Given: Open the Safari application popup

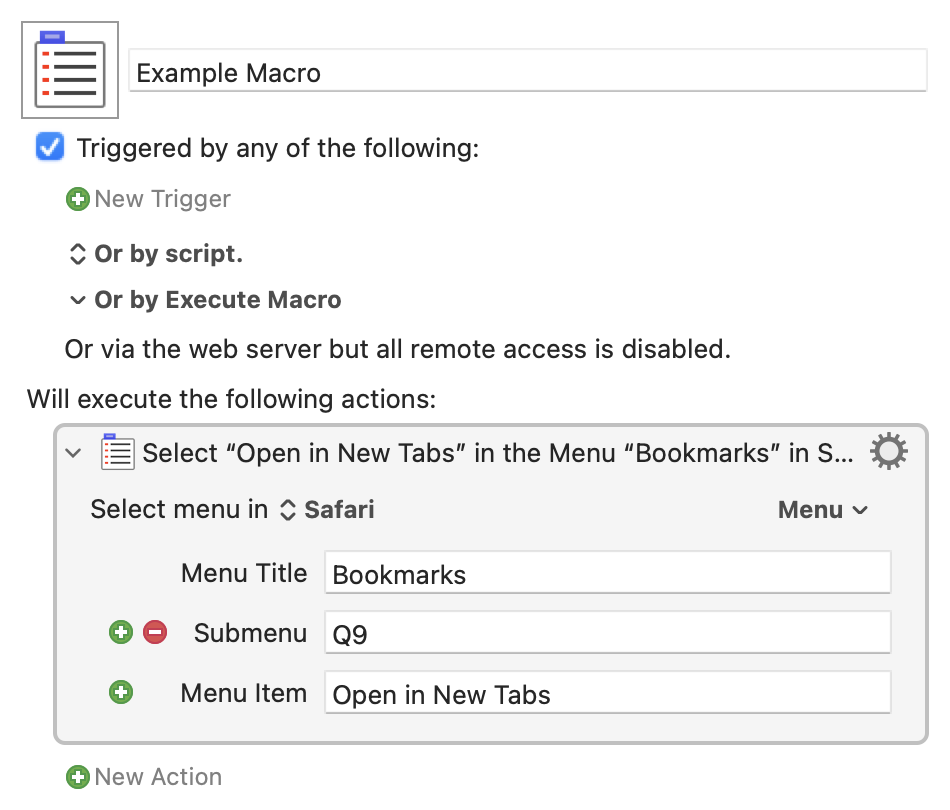Looking at the screenshot, I should point(327,510).
